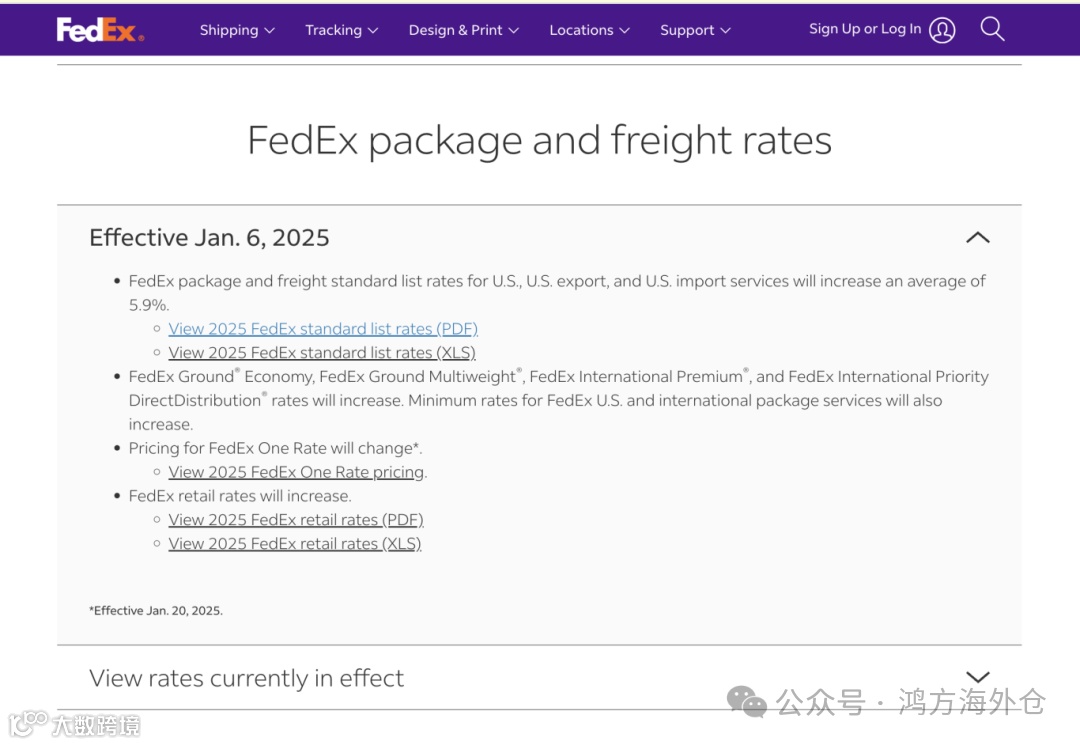Open 2025 FedEx standard list rates PDF
This screenshot has height=745, width=1080.
coord(323,329)
